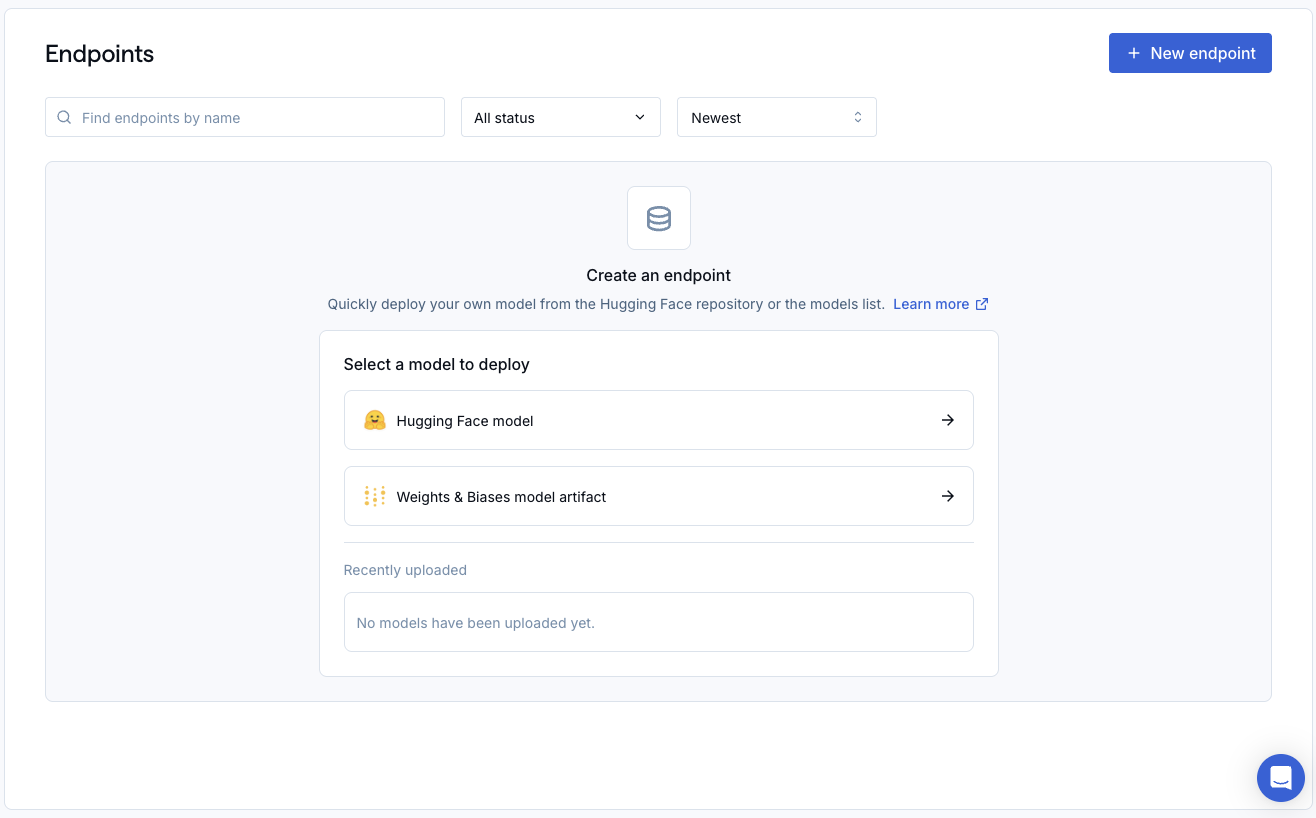Click the arrow next to Weights & Biases model artifact
The width and height of the screenshot is (1316, 818).
pos(947,496)
